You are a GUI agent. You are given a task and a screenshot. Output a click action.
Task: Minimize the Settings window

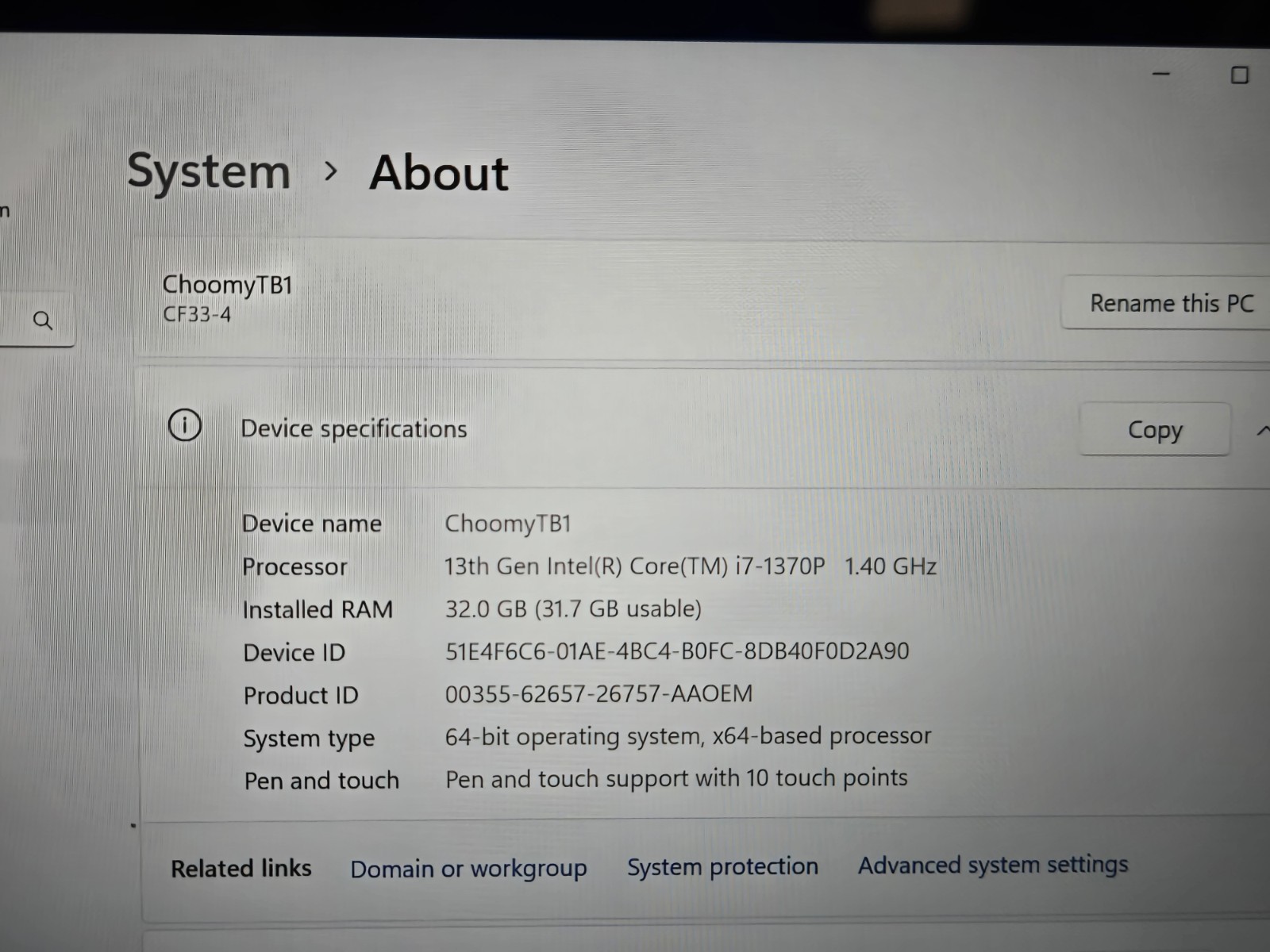click(1161, 74)
